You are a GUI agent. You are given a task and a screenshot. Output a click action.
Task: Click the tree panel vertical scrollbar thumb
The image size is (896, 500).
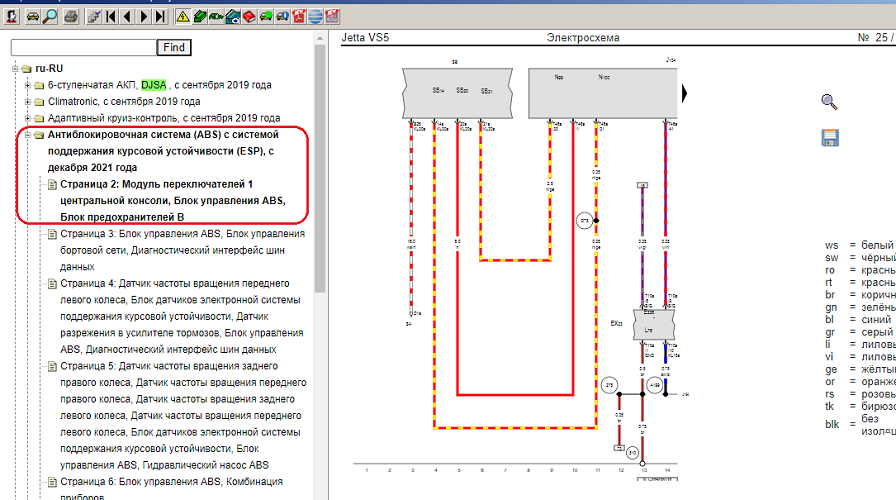(x=320, y=169)
